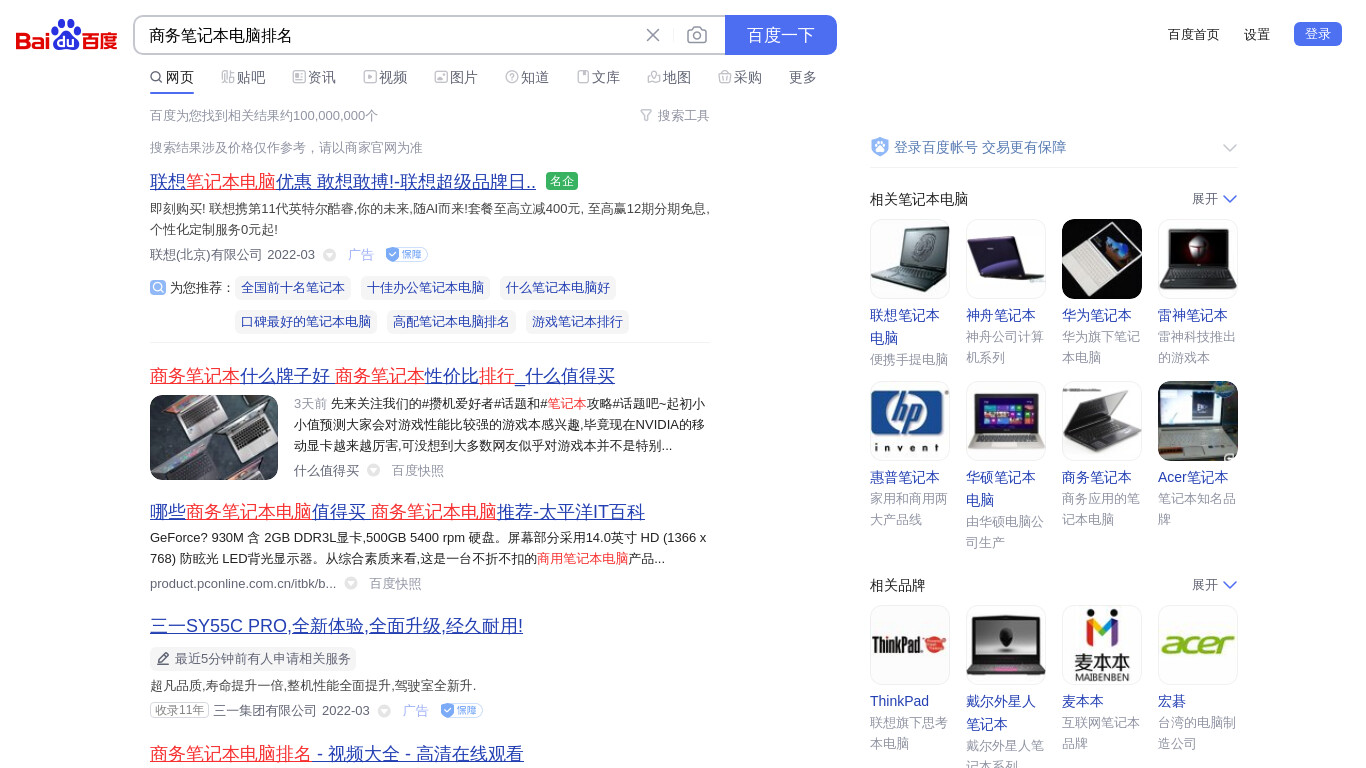This screenshot has width=1366, height=768.
Task: Select the 全国前十名笔记本 suggestion
Action: 293,288
